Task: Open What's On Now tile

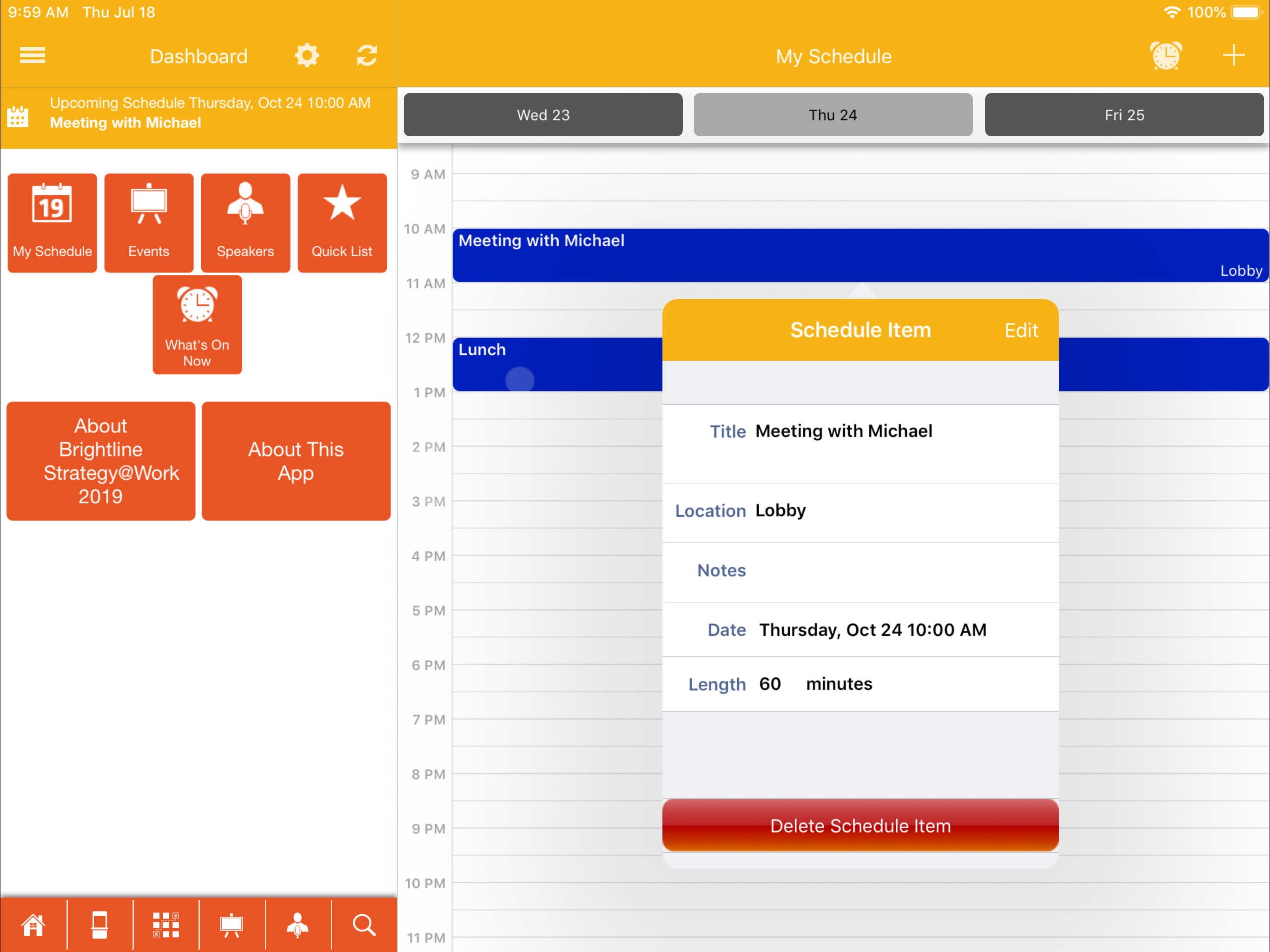Action: point(197,324)
